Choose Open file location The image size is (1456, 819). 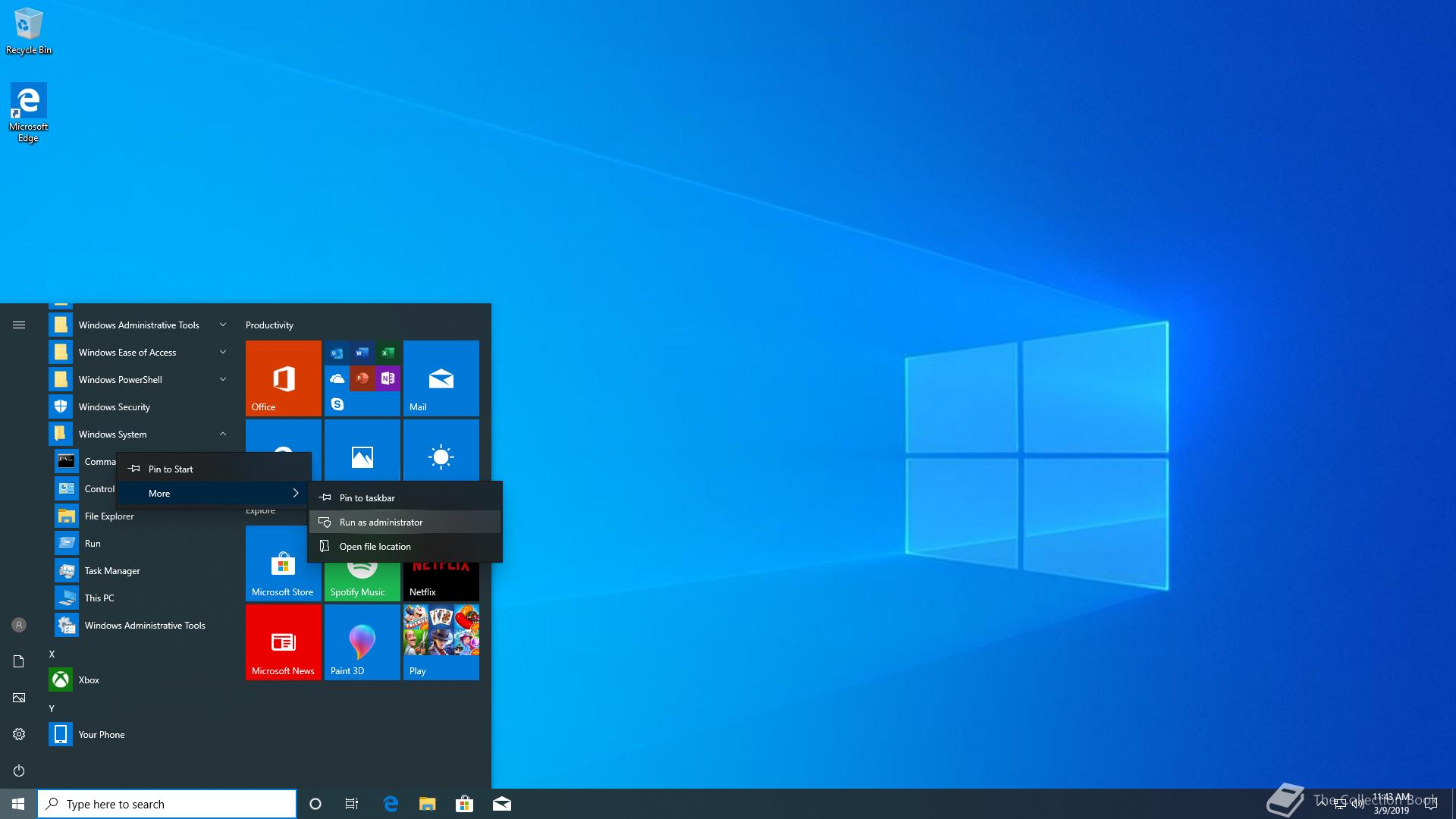(x=405, y=546)
